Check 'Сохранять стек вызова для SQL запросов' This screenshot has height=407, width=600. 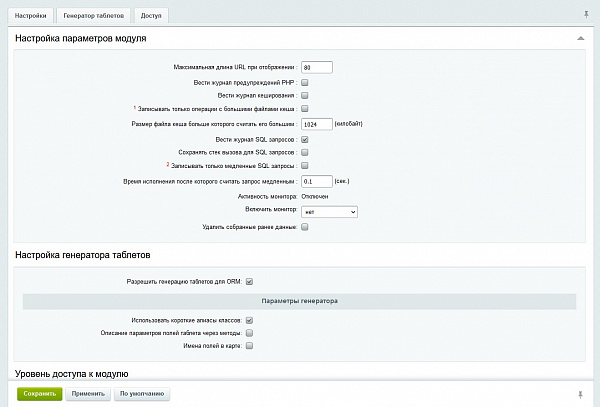(x=305, y=152)
